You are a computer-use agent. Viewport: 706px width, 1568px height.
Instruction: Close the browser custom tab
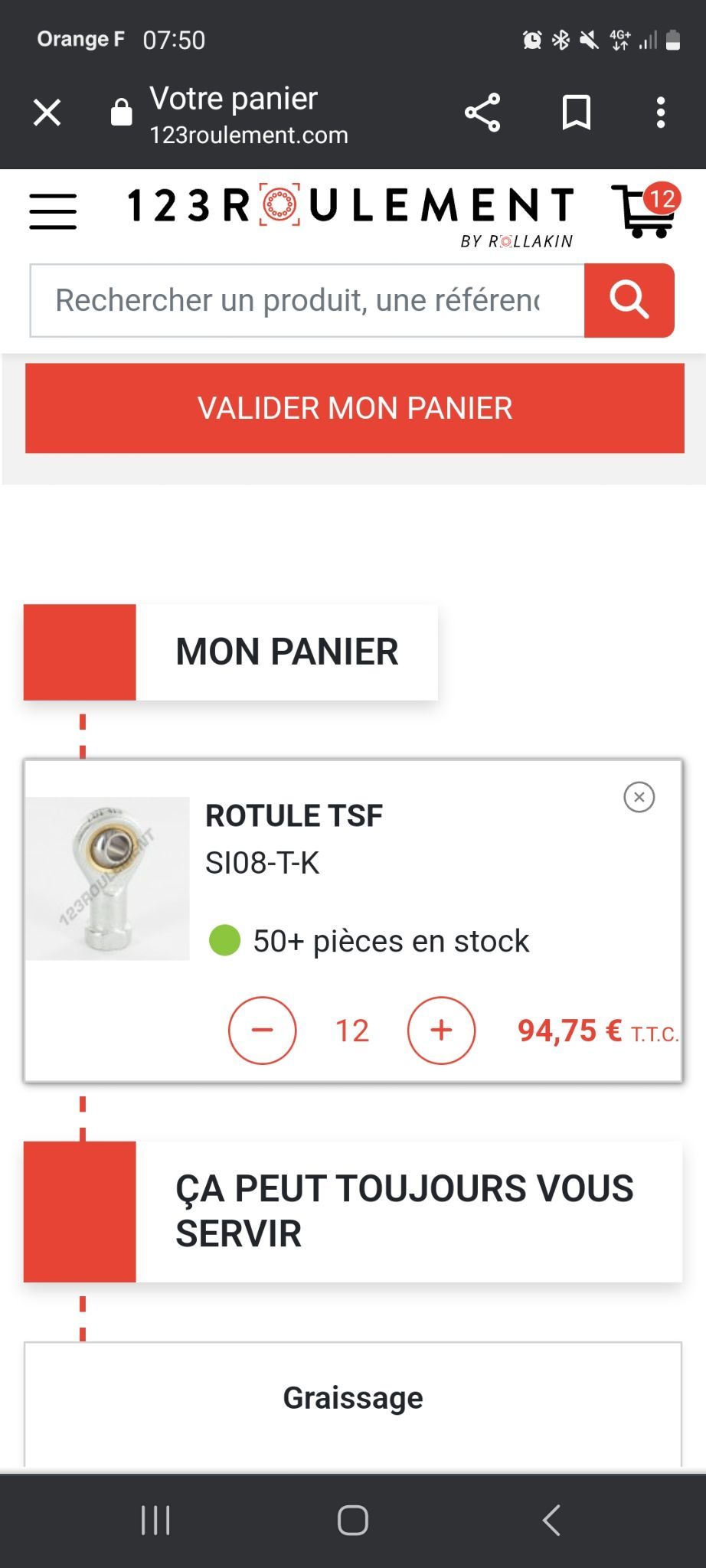(x=47, y=113)
